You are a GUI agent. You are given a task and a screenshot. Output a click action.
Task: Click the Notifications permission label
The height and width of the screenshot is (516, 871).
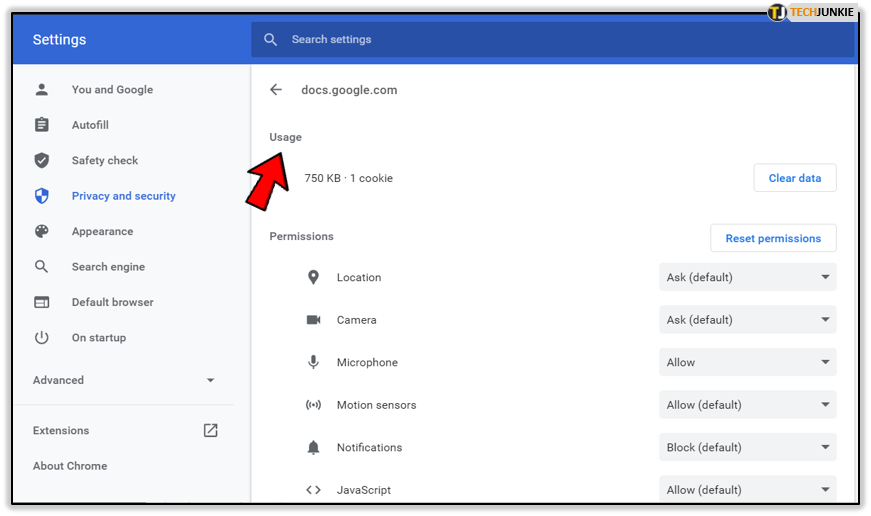pos(369,447)
